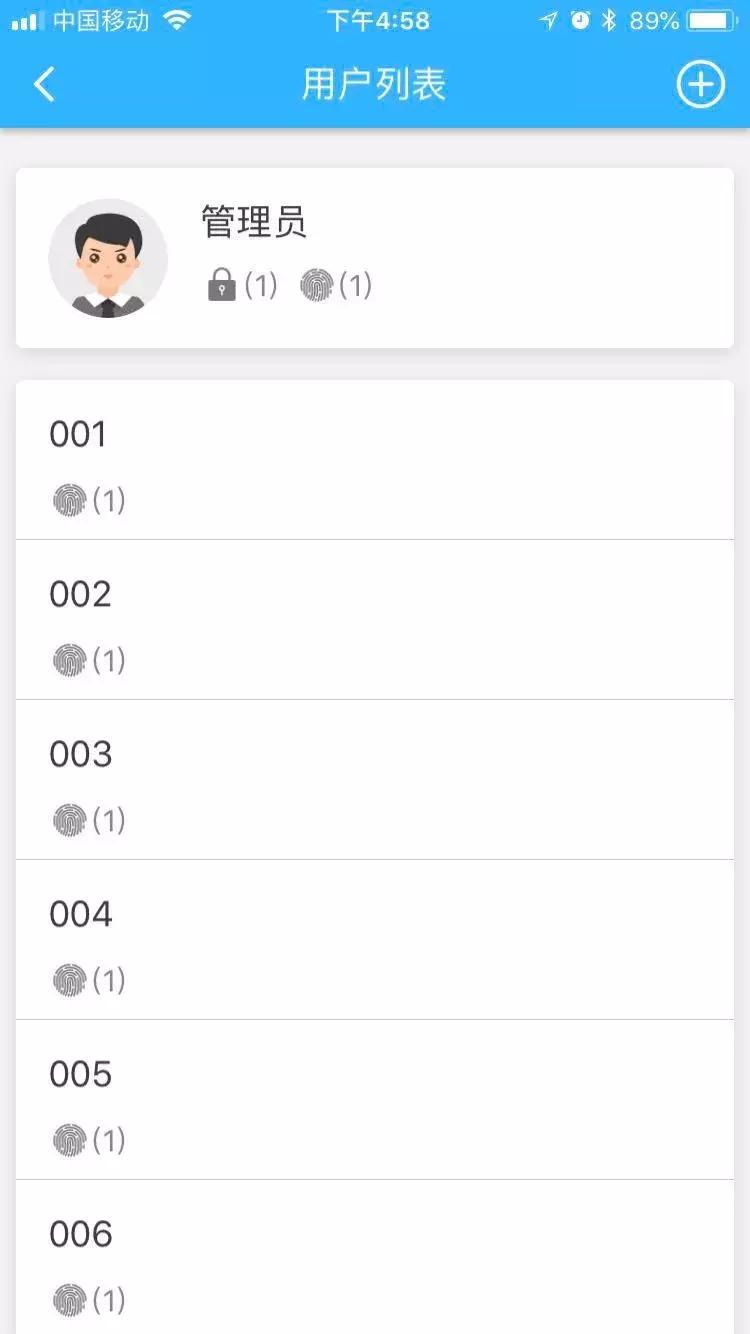Tap the fingerprint icon under user 002
This screenshot has height=1334, width=750.
coord(70,660)
